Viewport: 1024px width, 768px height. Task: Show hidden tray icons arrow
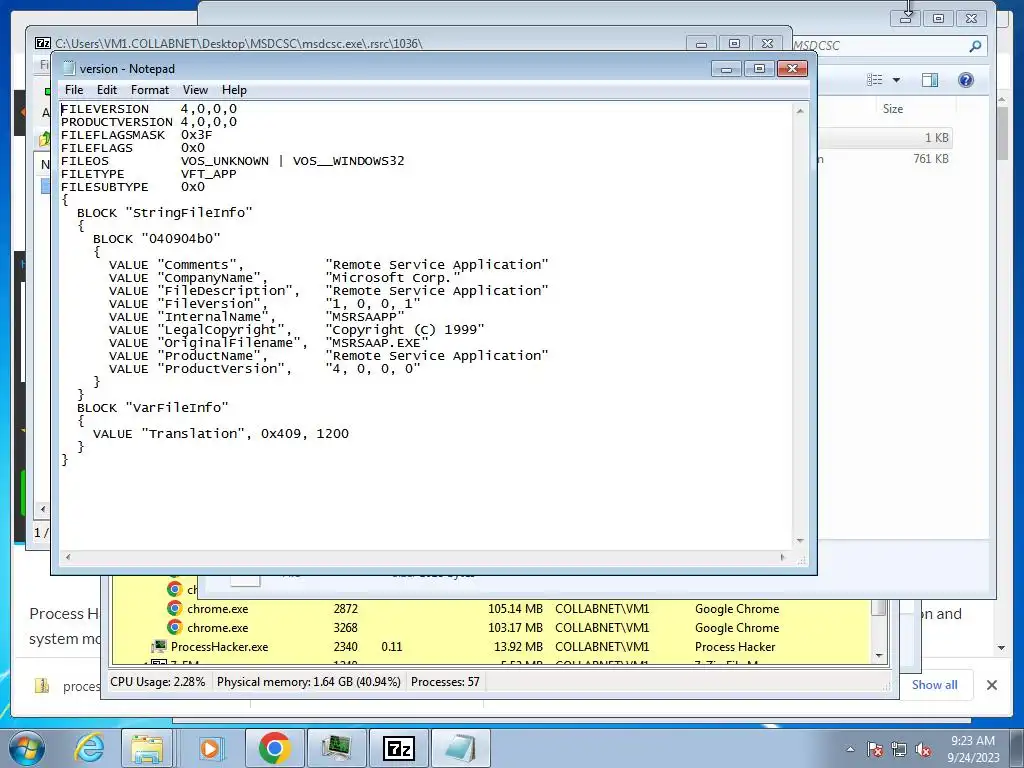pos(850,749)
